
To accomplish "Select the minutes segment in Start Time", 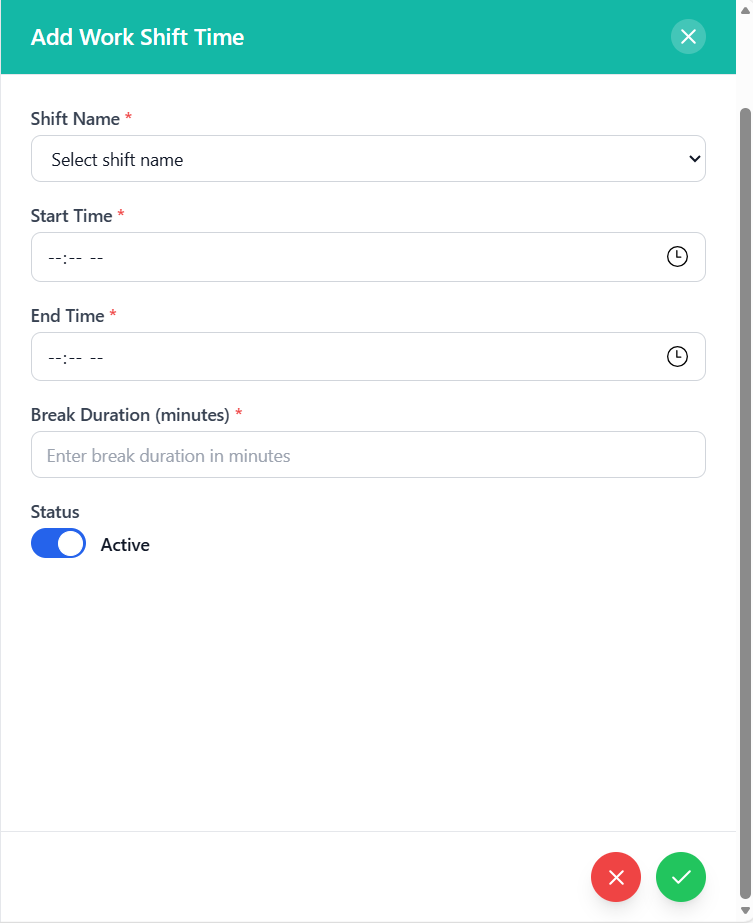I will point(74,258).
